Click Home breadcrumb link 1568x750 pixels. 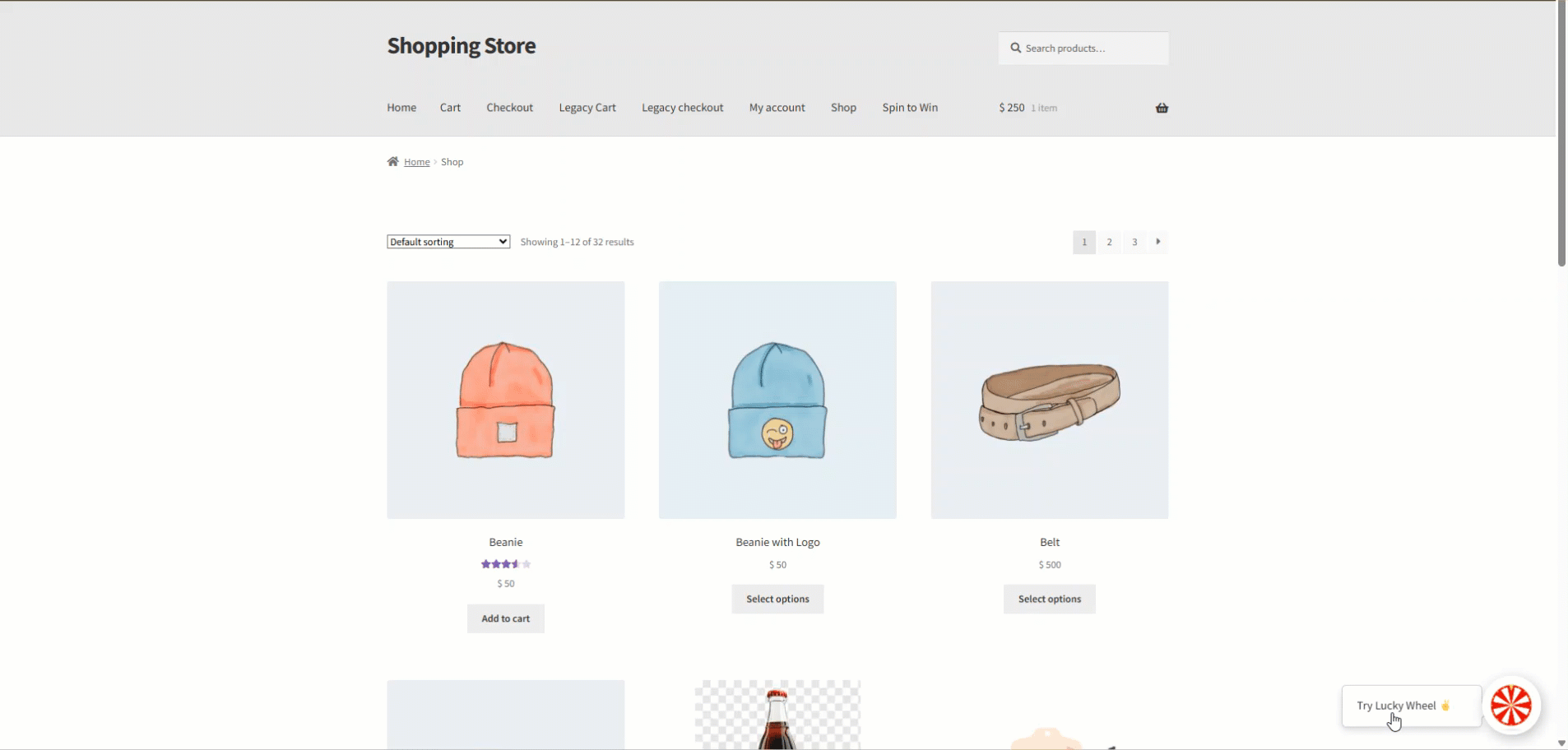pyautogui.click(x=416, y=162)
